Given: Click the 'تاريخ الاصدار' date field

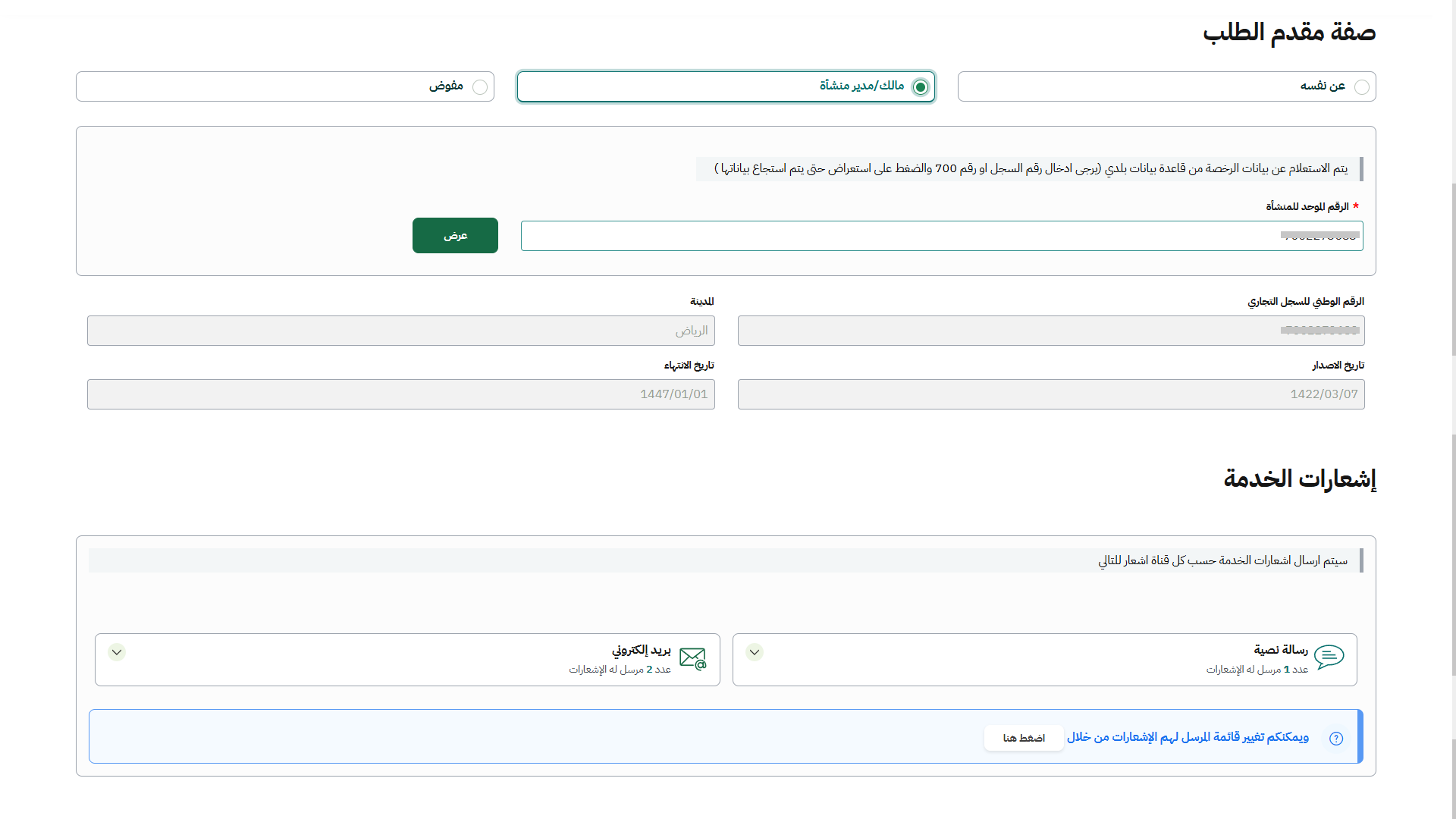Looking at the screenshot, I should (x=1050, y=394).
